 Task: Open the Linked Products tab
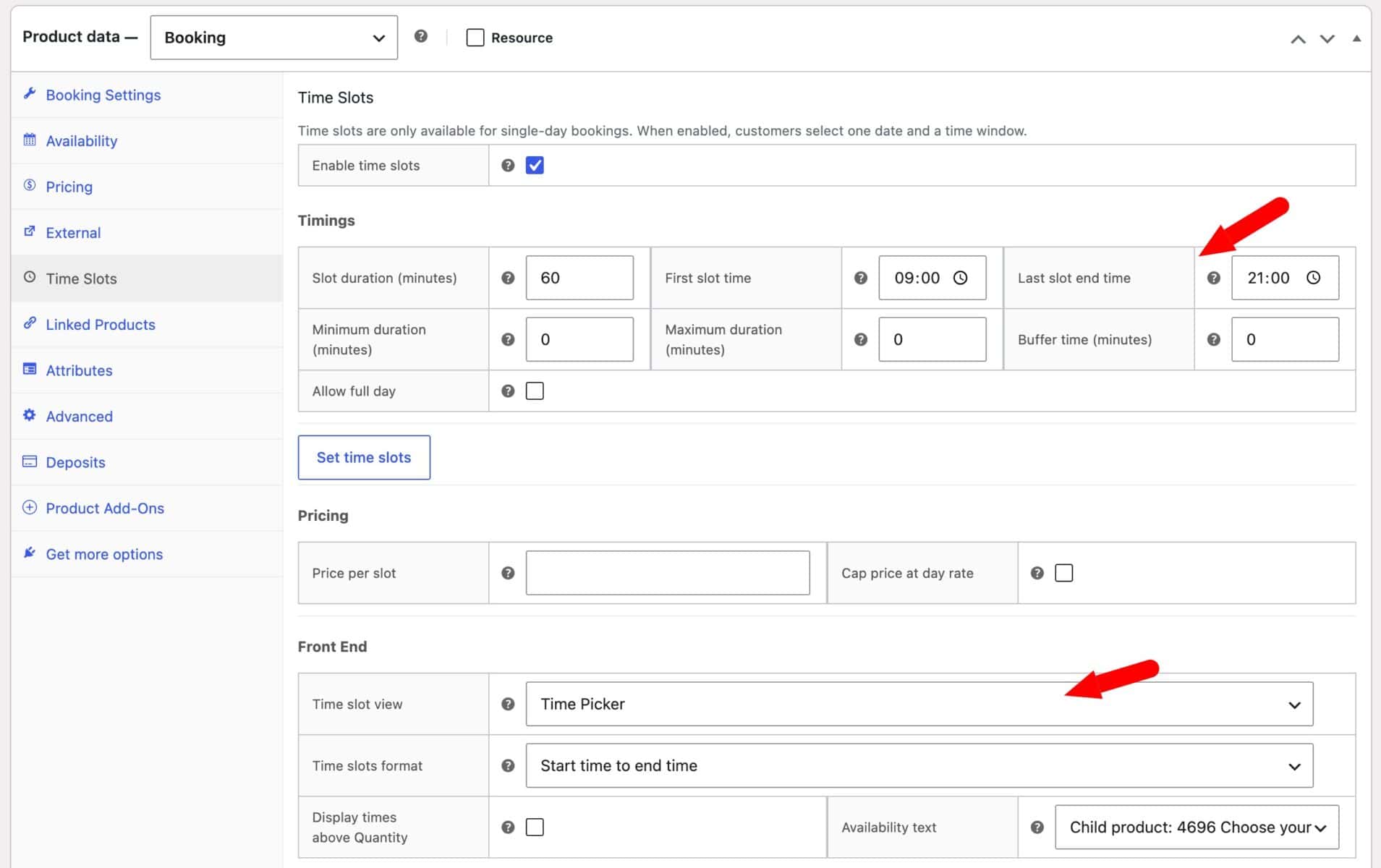(x=147, y=325)
